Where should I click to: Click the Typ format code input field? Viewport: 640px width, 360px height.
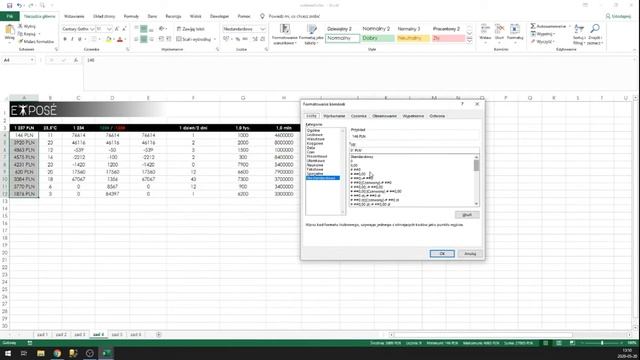tap(414, 150)
